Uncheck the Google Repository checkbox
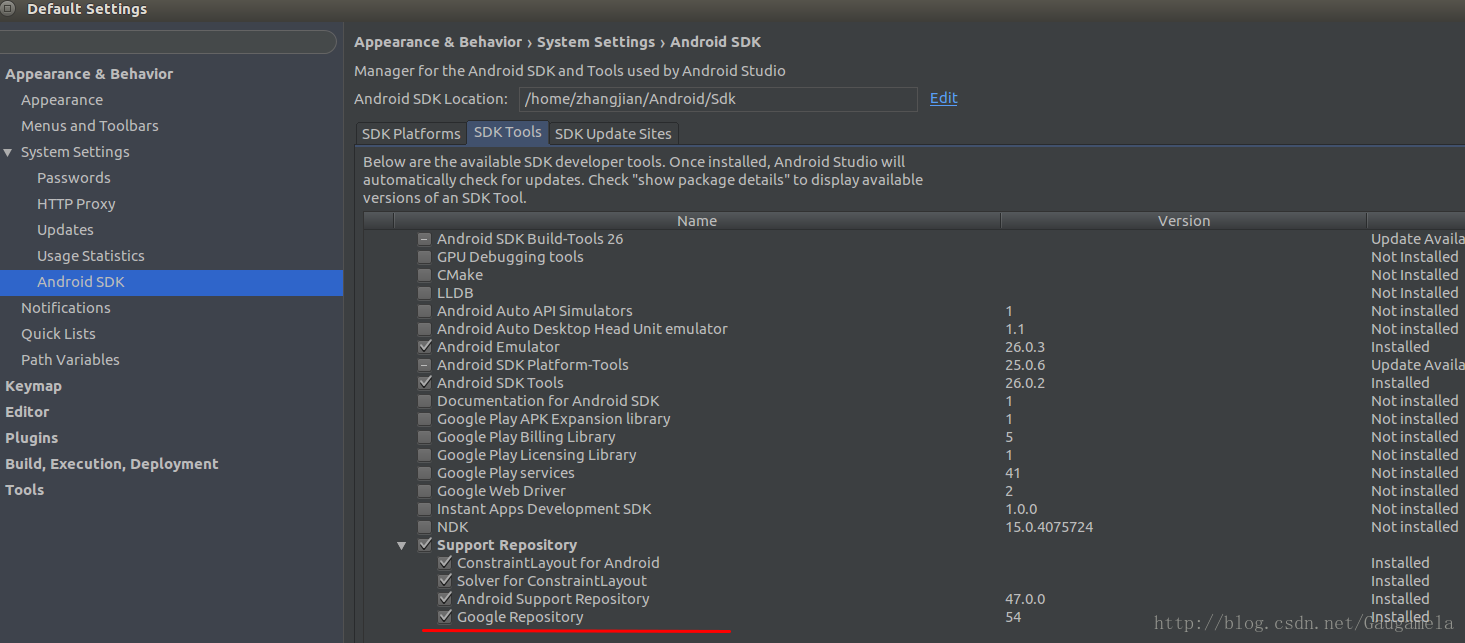 pyautogui.click(x=445, y=617)
